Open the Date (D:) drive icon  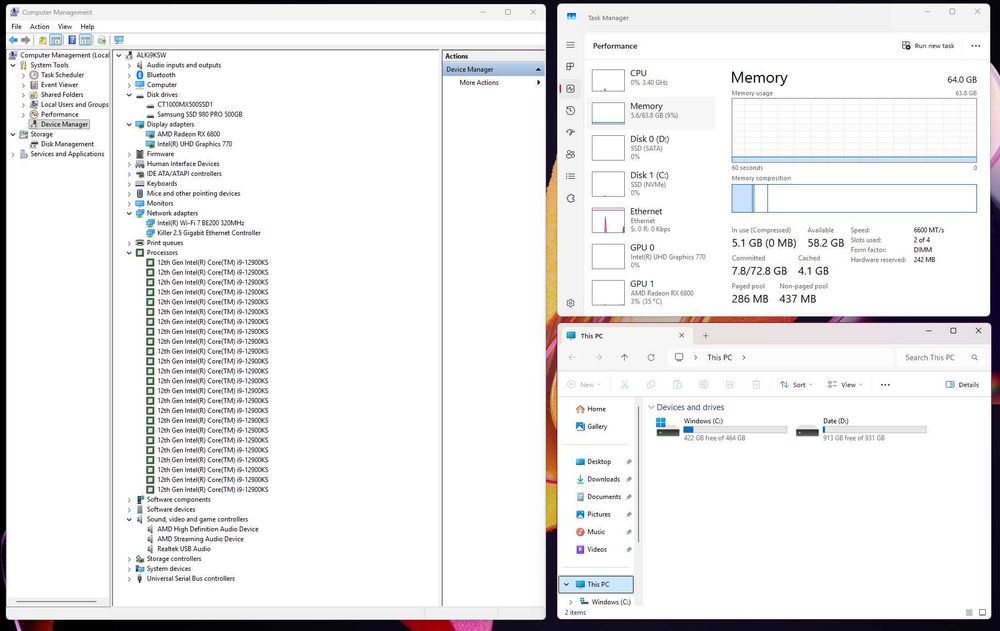(807, 430)
